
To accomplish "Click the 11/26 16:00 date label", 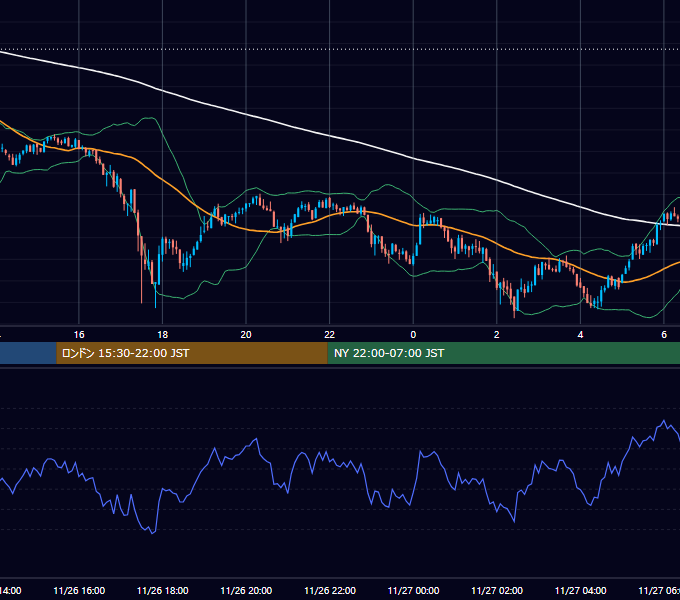I will 79,590.
